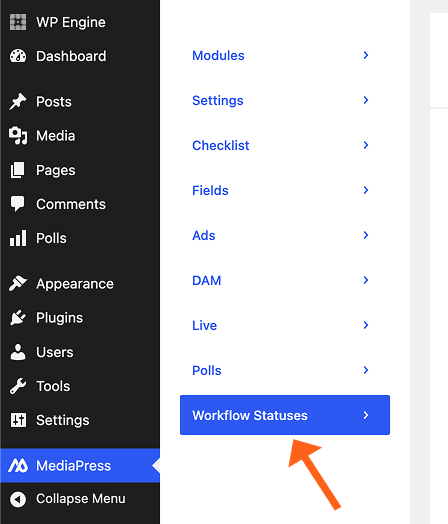
Task: Click the Comments speech bubble icon
Action: (x=18, y=204)
